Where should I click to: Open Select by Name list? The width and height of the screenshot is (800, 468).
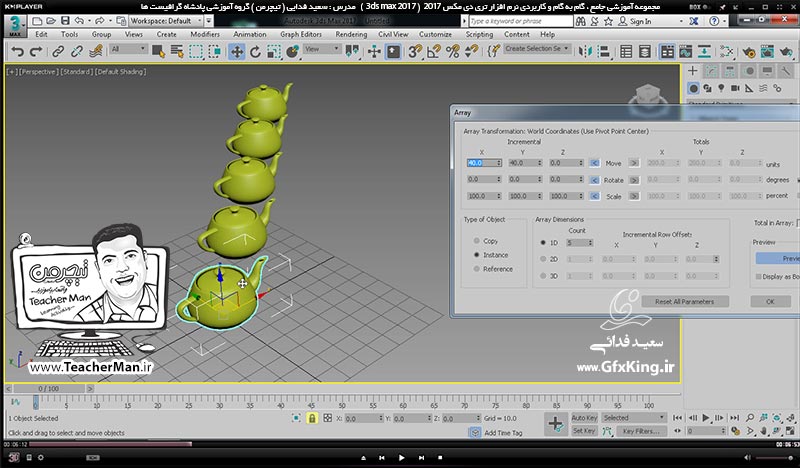pyautogui.click(x=177, y=52)
